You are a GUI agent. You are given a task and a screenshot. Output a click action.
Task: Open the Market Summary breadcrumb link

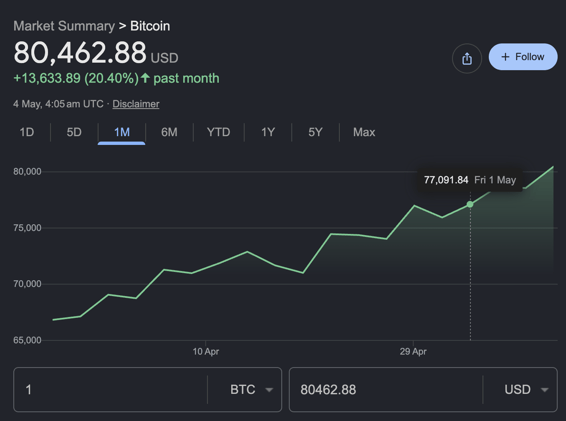click(x=64, y=26)
